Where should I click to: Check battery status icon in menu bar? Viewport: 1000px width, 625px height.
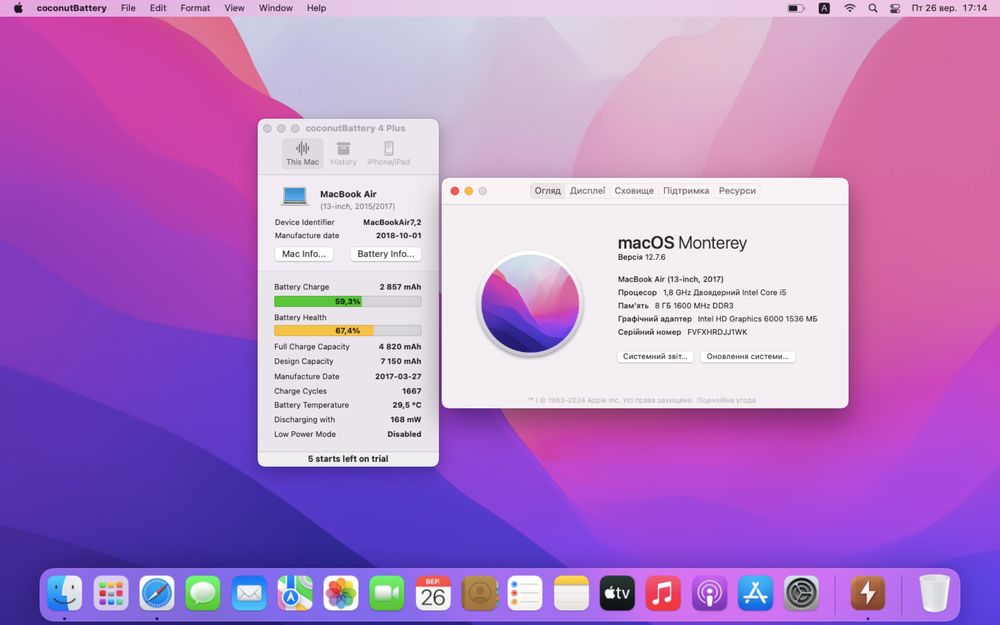[x=795, y=8]
